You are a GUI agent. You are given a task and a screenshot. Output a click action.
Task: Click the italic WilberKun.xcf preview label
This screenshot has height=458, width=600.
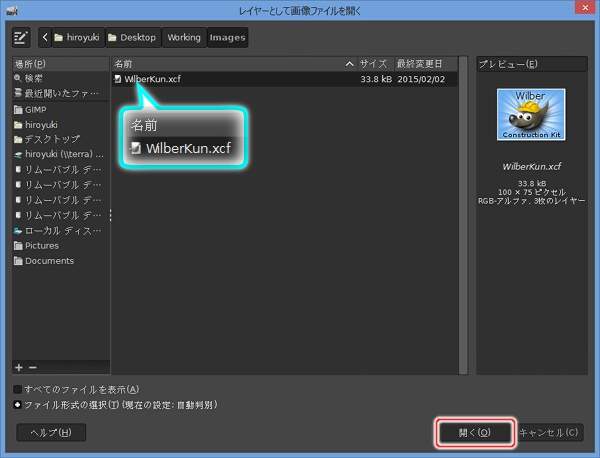(532, 166)
